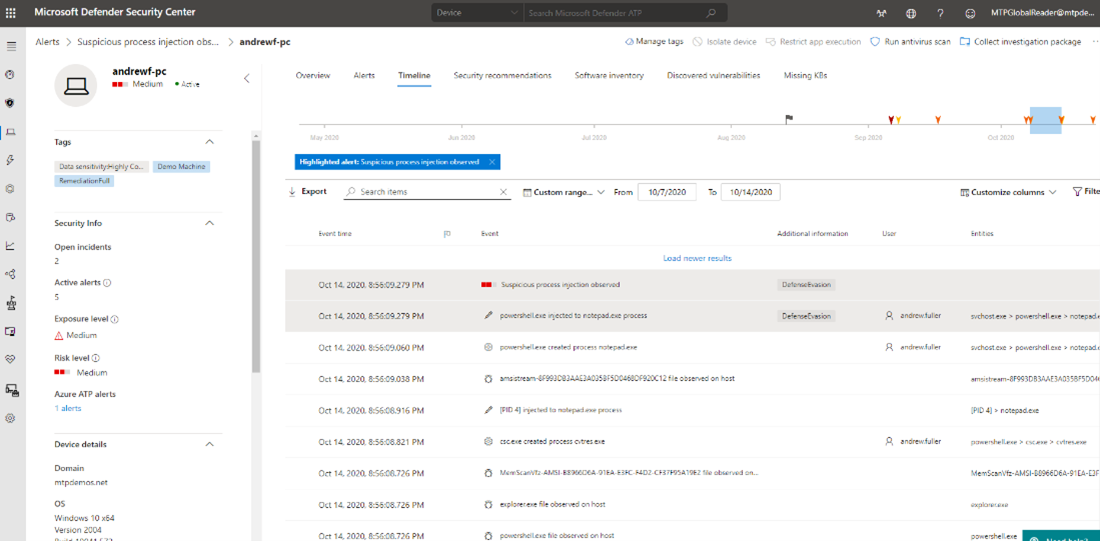This screenshot has height=541, width=1100.
Task: Open Incidents shield icon in sidebar
Action: click(x=11, y=103)
